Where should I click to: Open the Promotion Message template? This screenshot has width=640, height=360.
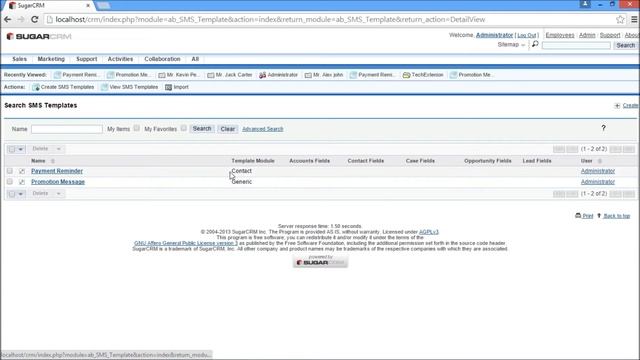[58, 182]
